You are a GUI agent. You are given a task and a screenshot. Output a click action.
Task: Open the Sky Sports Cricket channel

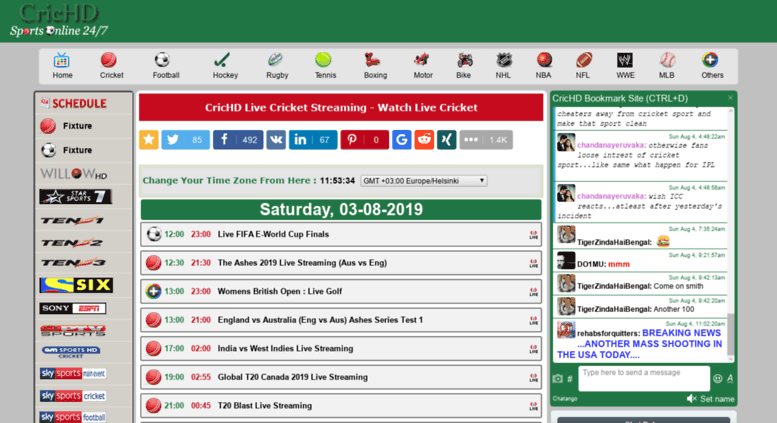click(x=73, y=395)
